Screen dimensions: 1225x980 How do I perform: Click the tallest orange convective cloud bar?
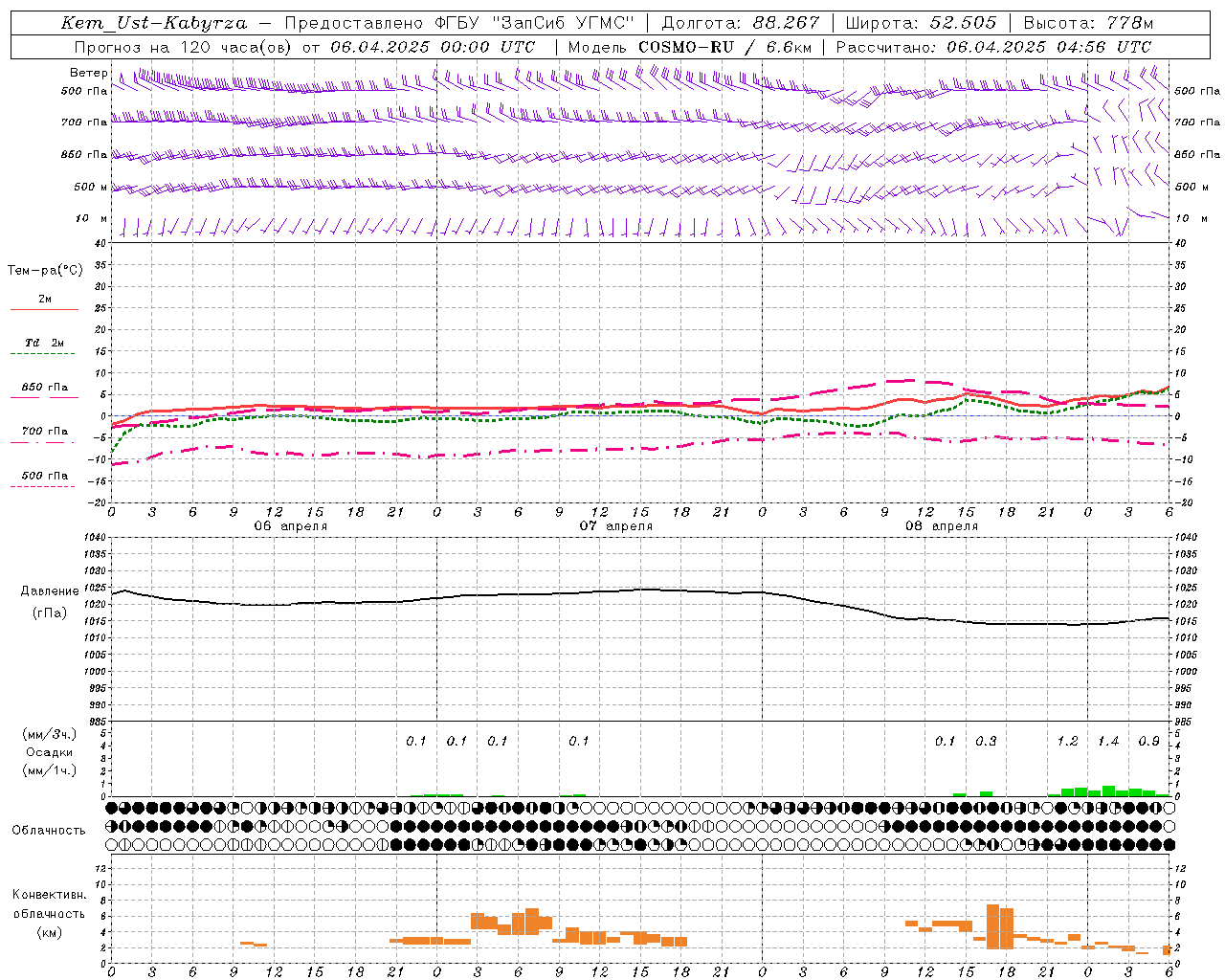(x=992, y=926)
